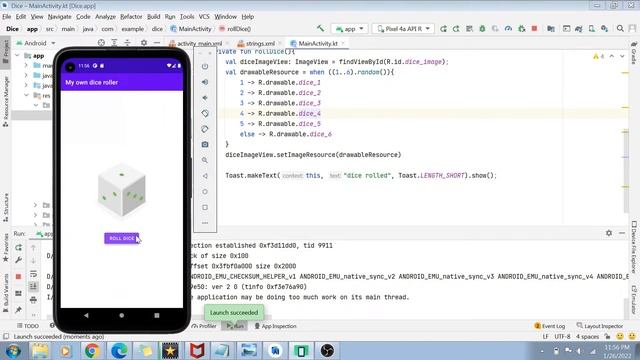The width and height of the screenshot is (640, 360).
Task: Open the 4 spaces indent selector
Action: pyautogui.click(x=587, y=337)
